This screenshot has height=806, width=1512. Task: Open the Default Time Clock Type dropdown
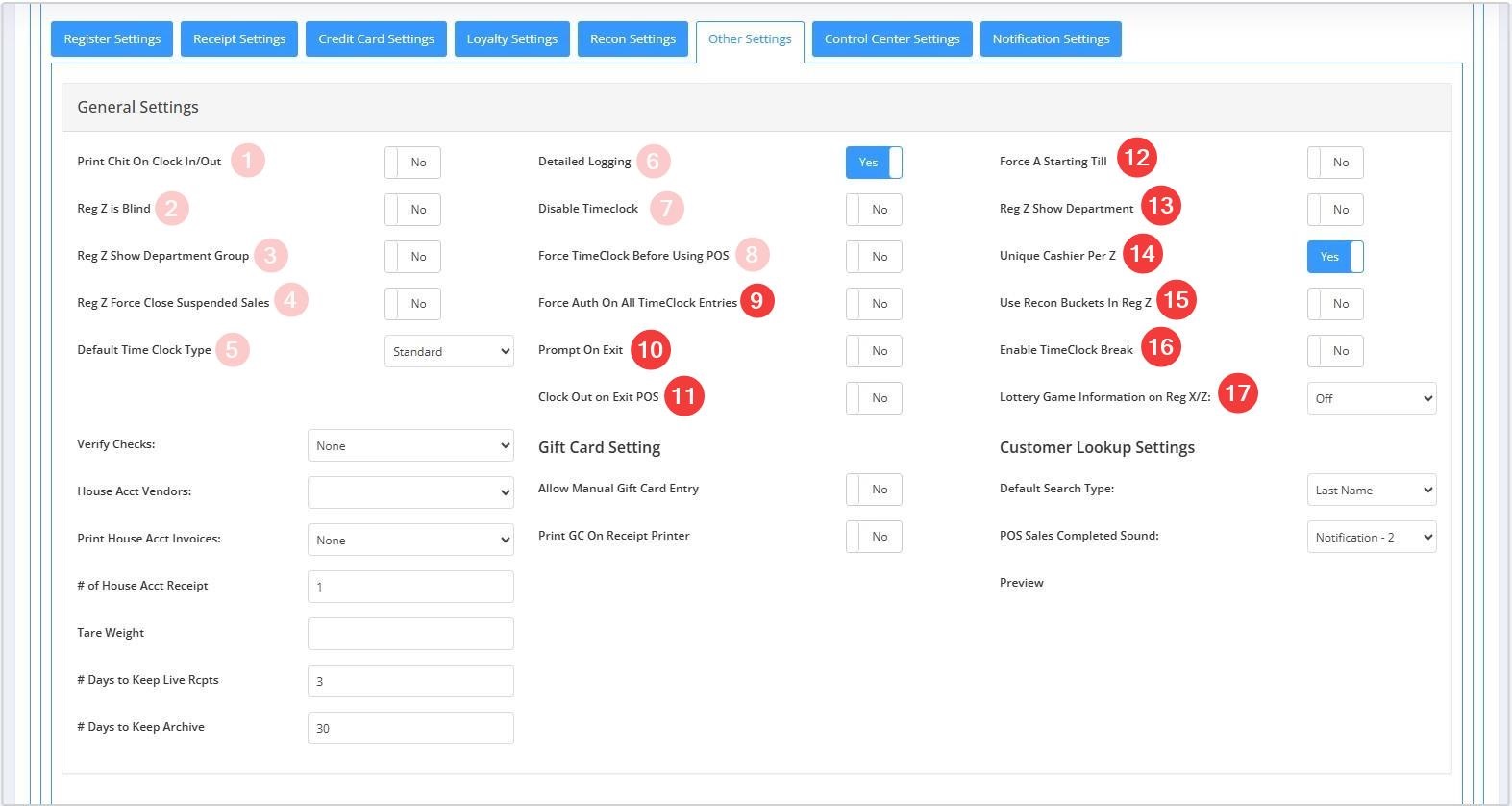coord(448,351)
